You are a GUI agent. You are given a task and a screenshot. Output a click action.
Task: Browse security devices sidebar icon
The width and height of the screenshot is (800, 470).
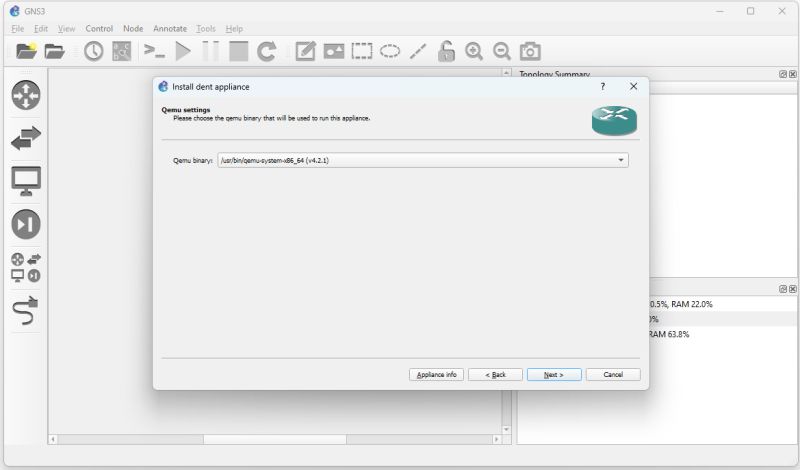26,224
